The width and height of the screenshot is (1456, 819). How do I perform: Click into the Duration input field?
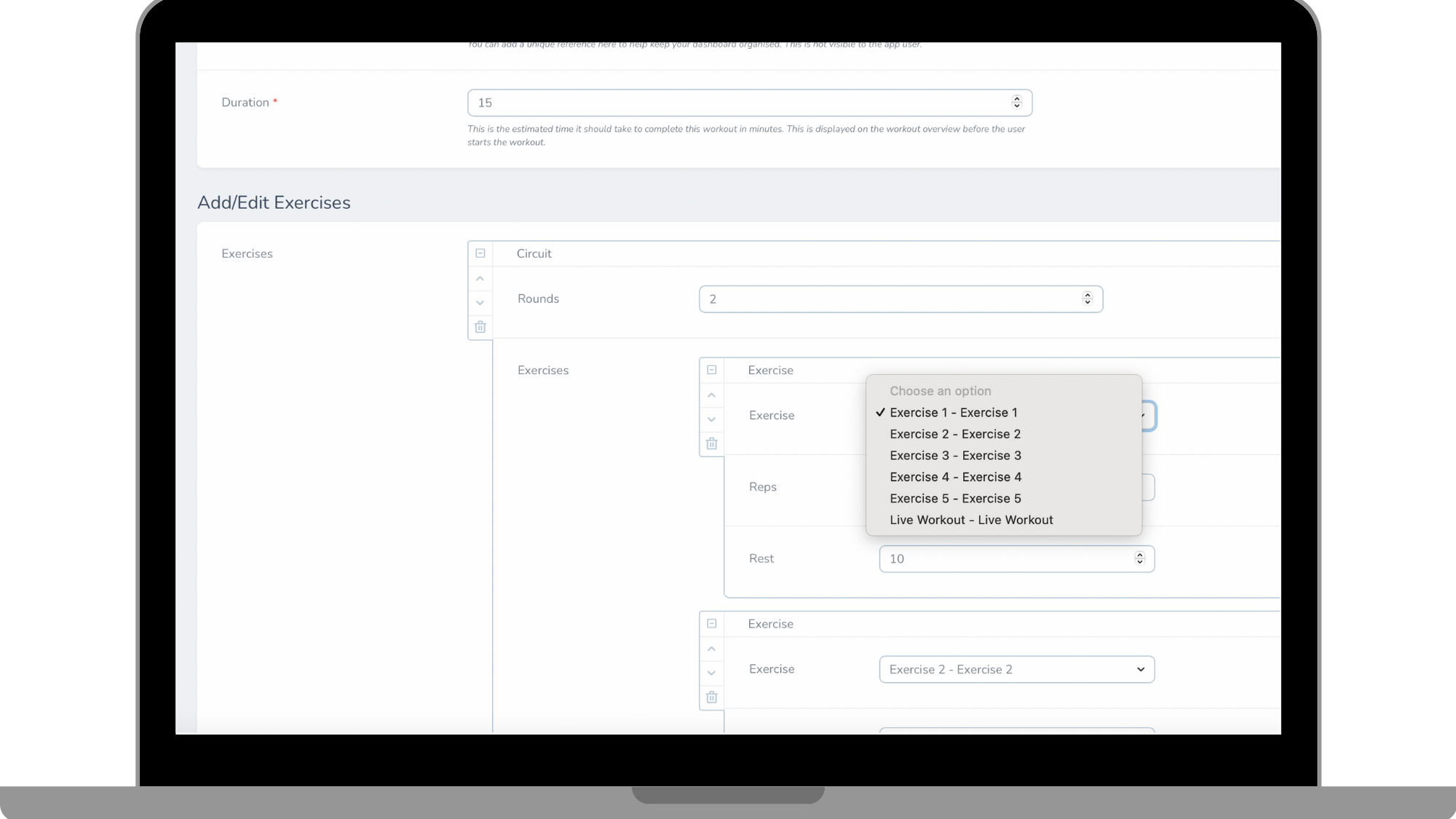[x=735, y=103]
